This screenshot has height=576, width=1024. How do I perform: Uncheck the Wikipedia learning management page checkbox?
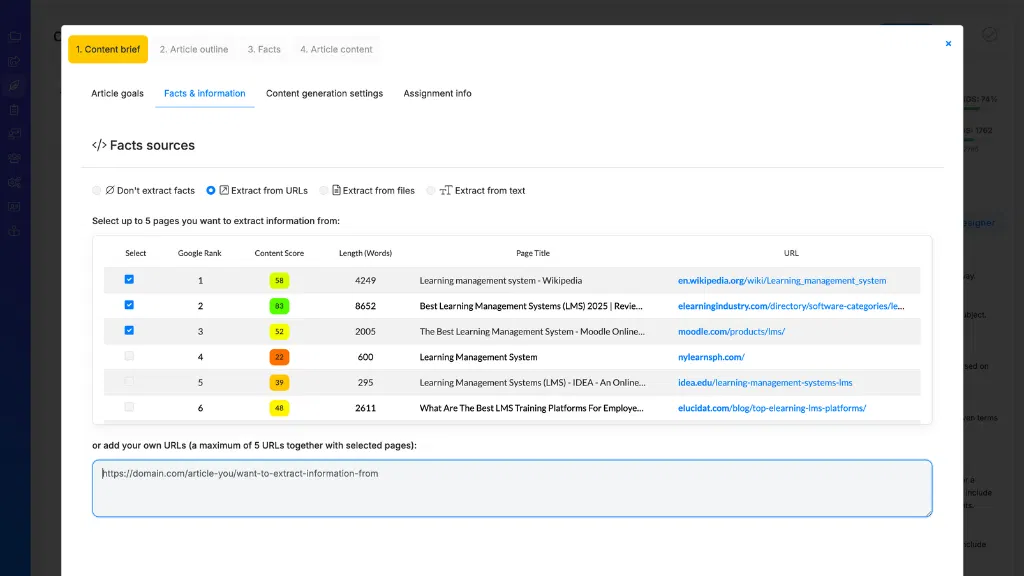click(129, 279)
